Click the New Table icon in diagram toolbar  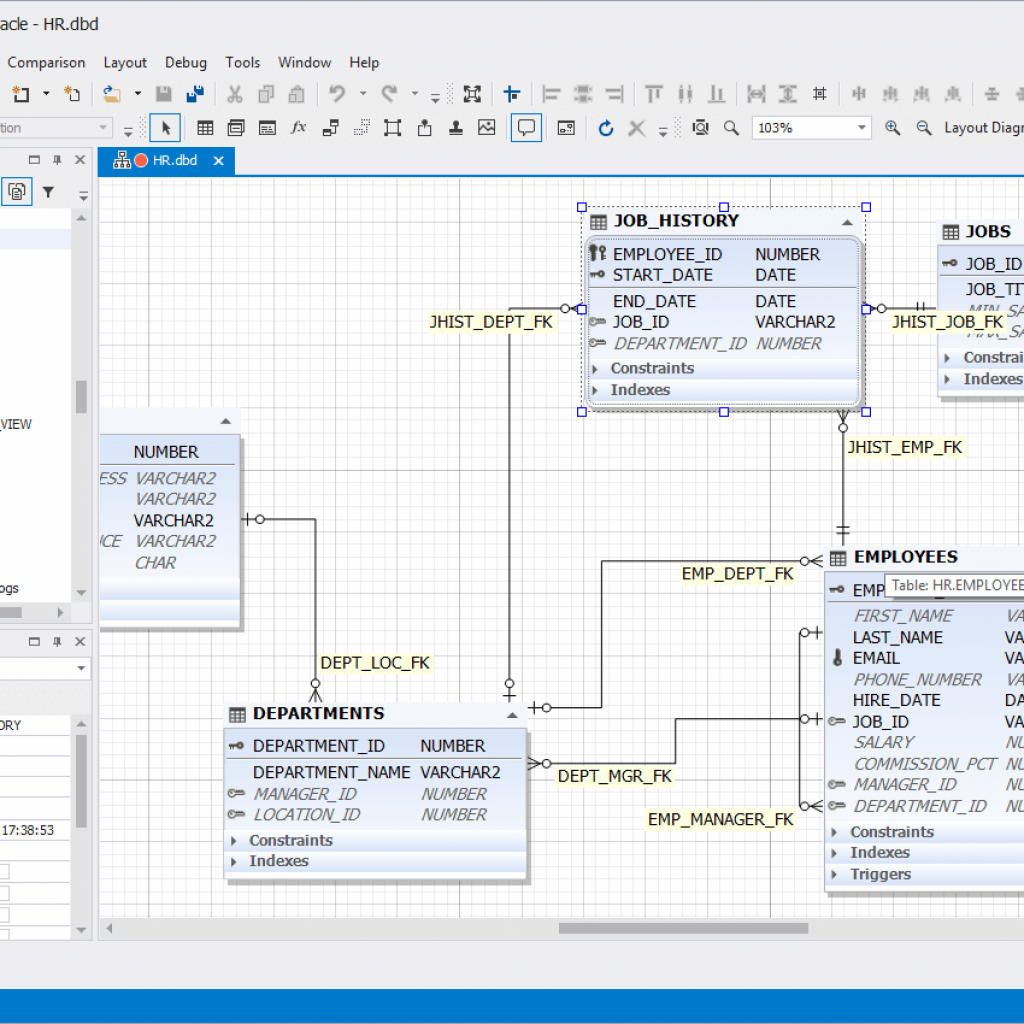(205, 128)
